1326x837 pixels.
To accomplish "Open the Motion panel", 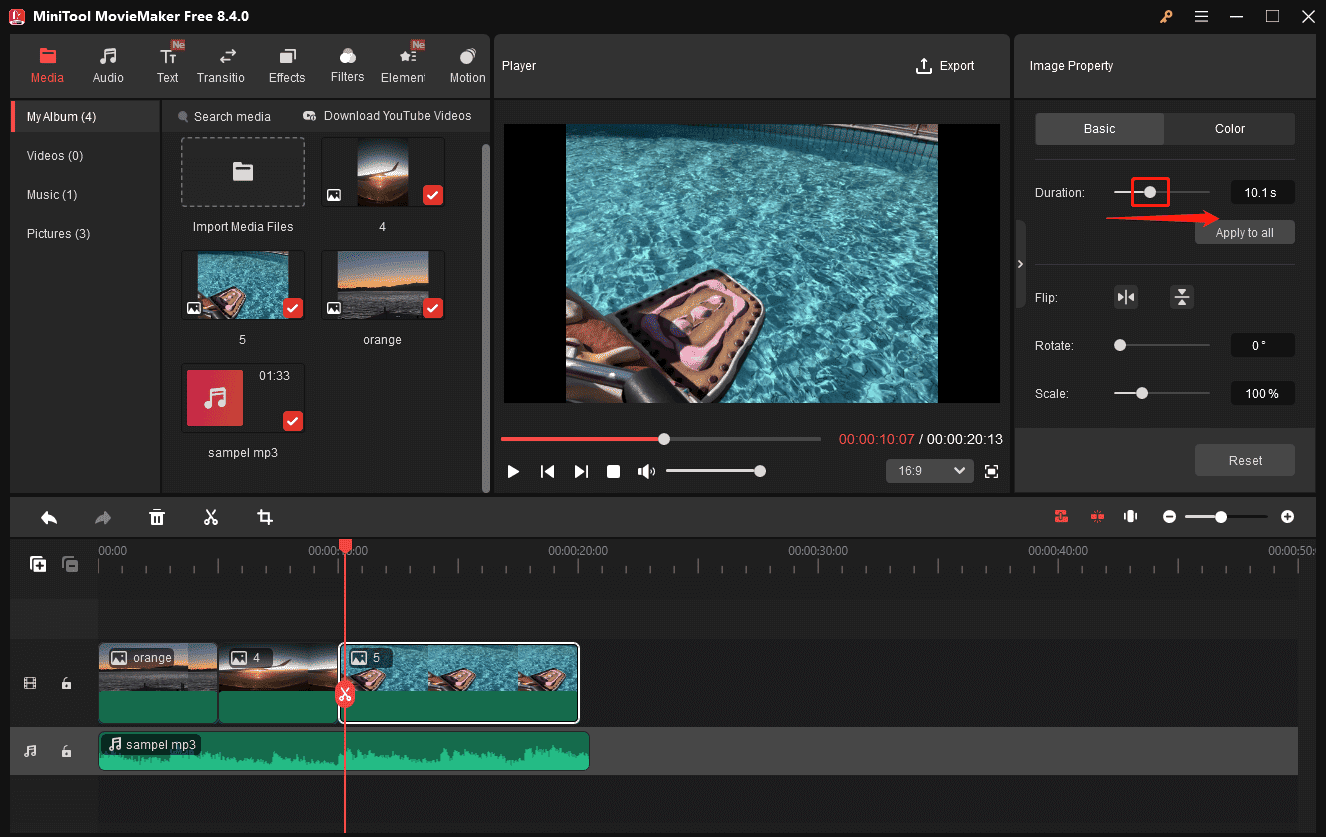I will click(x=467, y=64).
